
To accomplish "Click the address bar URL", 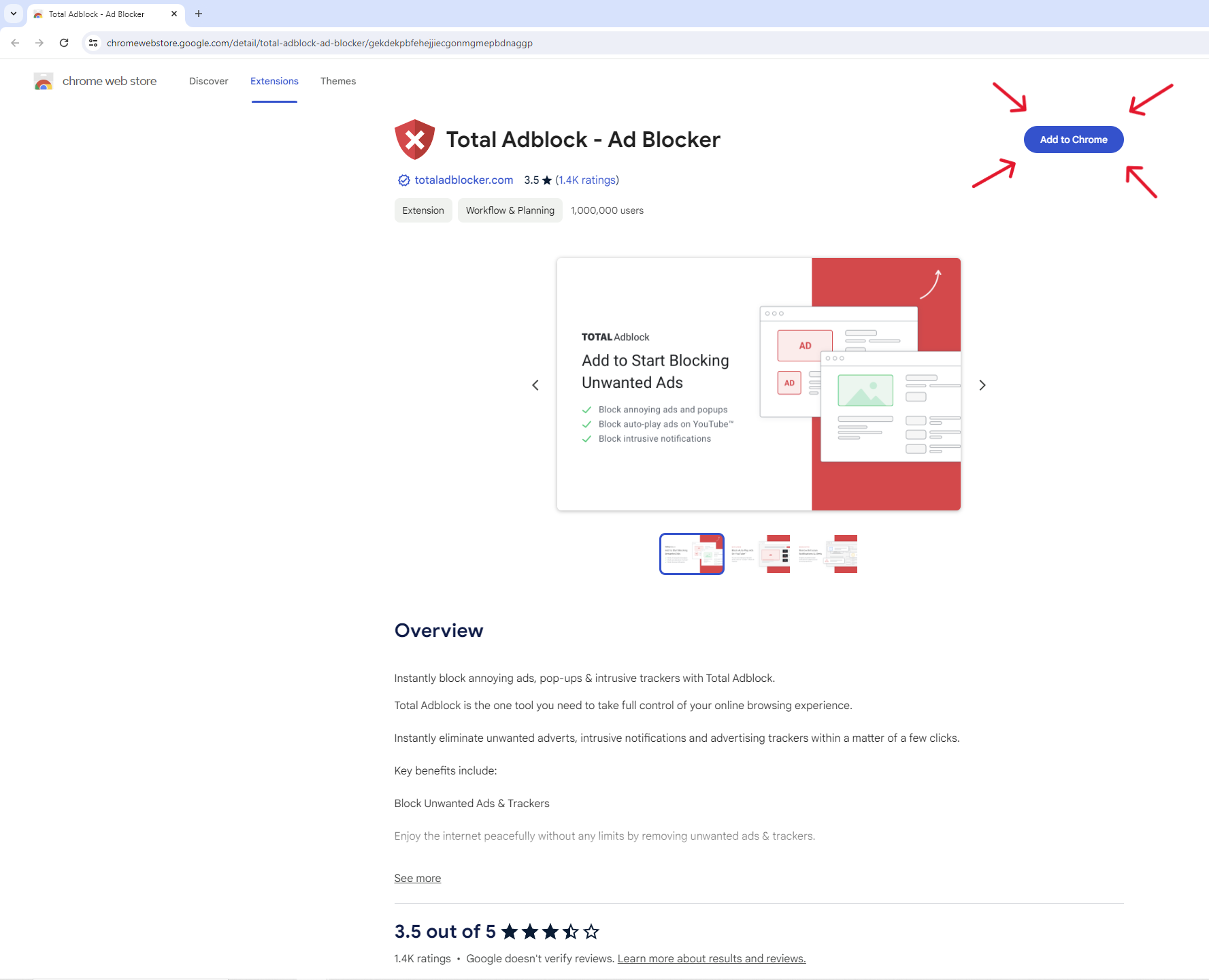I will 320,43.
